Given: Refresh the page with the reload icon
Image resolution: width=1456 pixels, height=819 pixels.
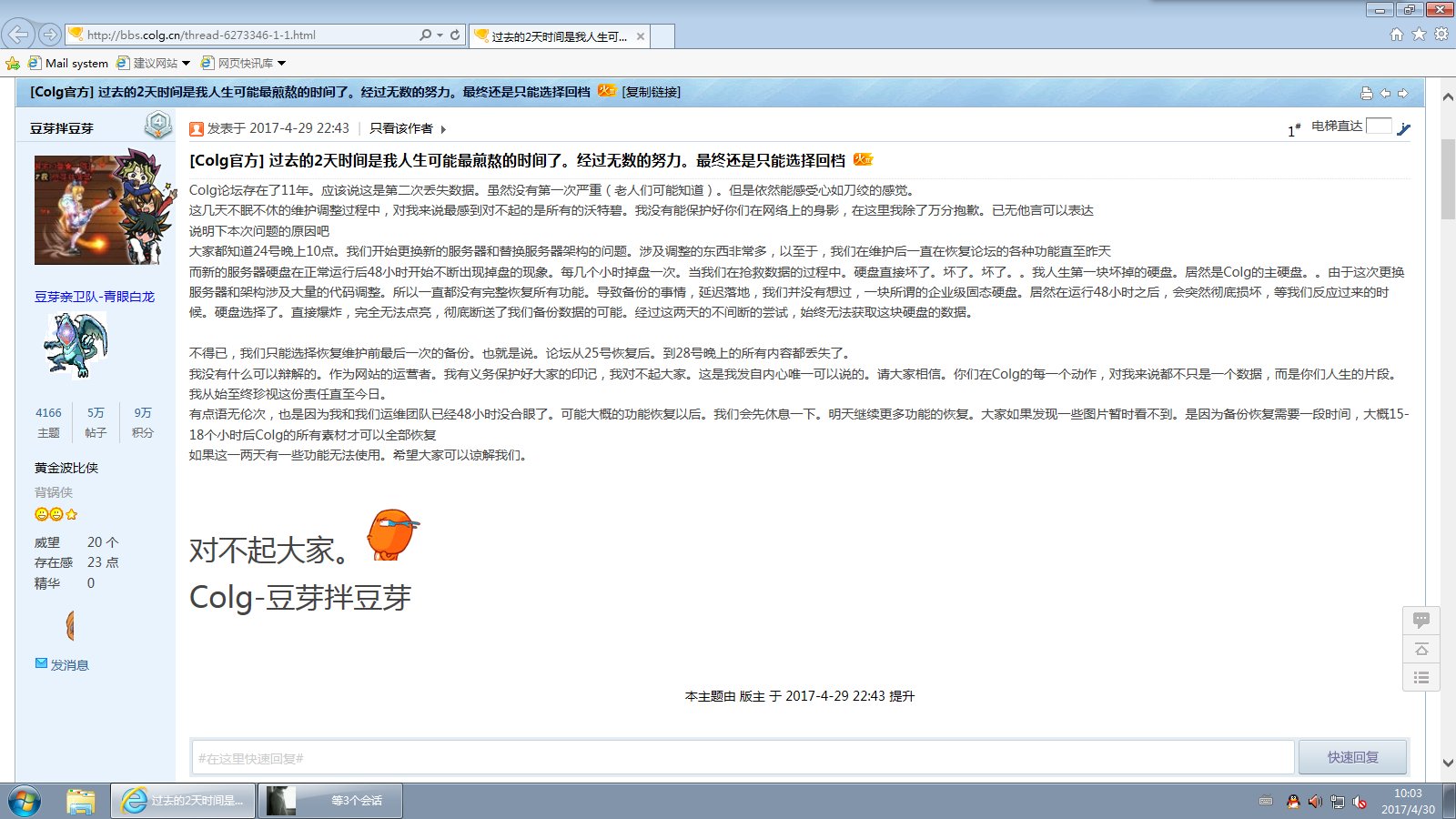Looking at the screenshot, I should 455,35.
